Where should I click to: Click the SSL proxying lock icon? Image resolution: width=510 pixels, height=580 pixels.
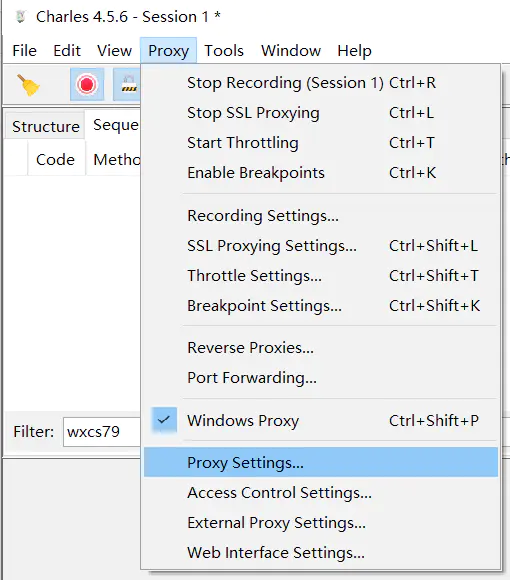pos(128,85)
